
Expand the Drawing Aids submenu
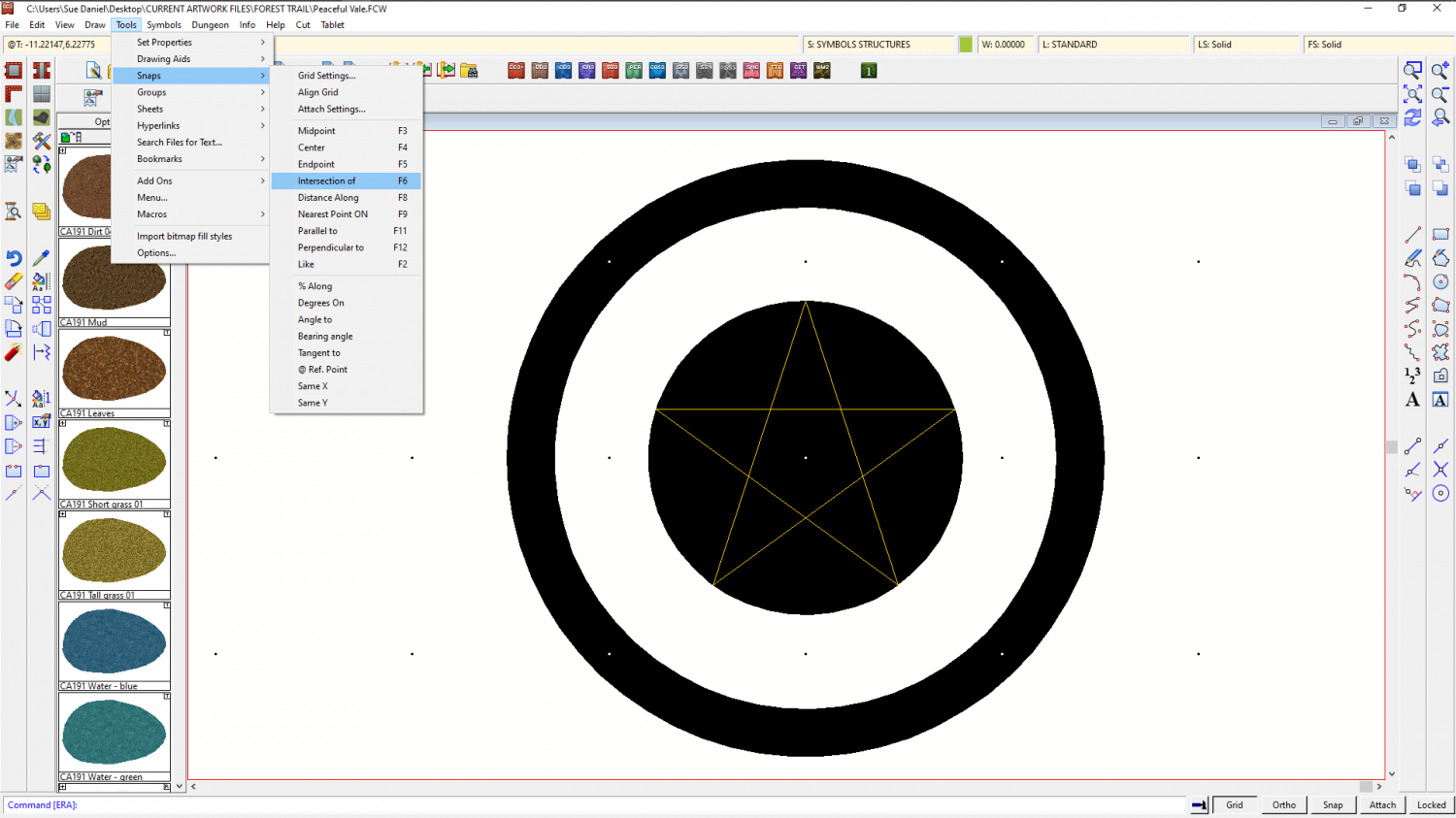coord(190,59)
